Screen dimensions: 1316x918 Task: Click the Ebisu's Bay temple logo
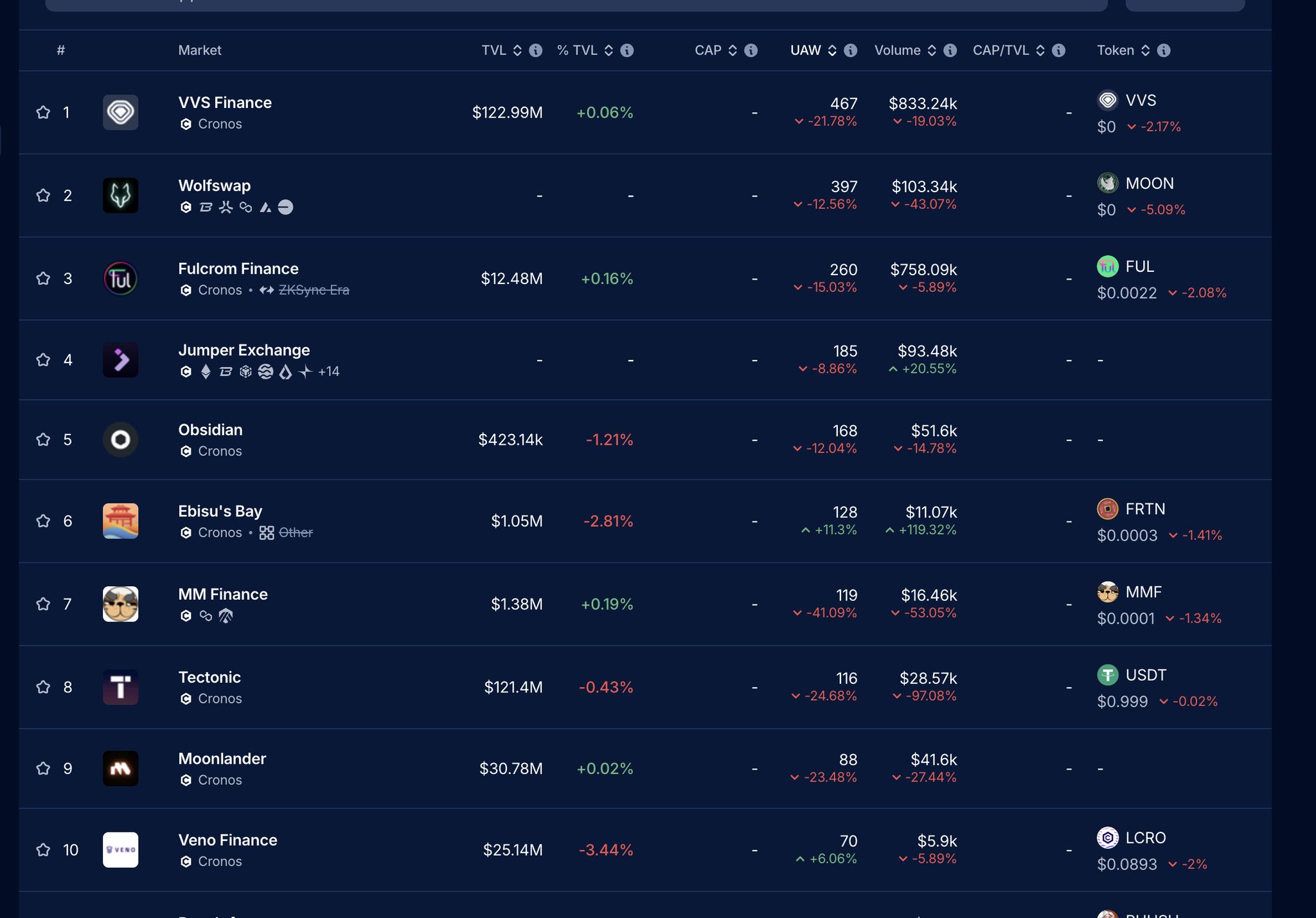click(120, 521)
